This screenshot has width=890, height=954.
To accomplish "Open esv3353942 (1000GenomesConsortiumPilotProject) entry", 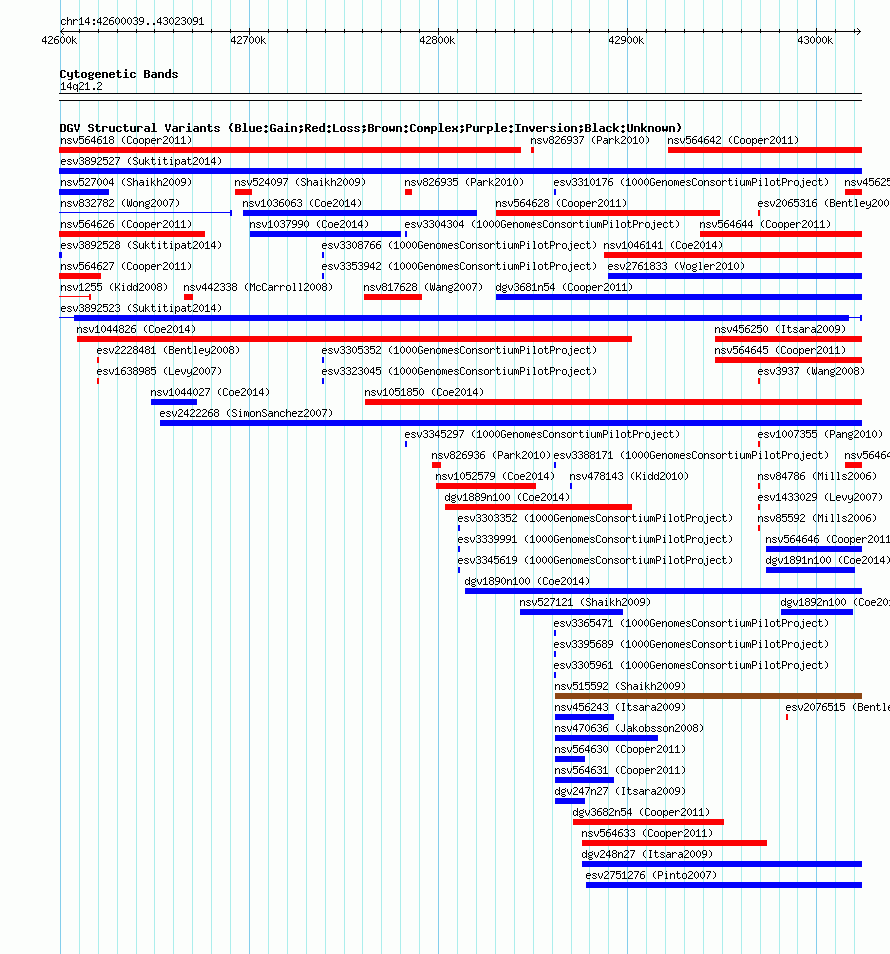I will (459, 266).
